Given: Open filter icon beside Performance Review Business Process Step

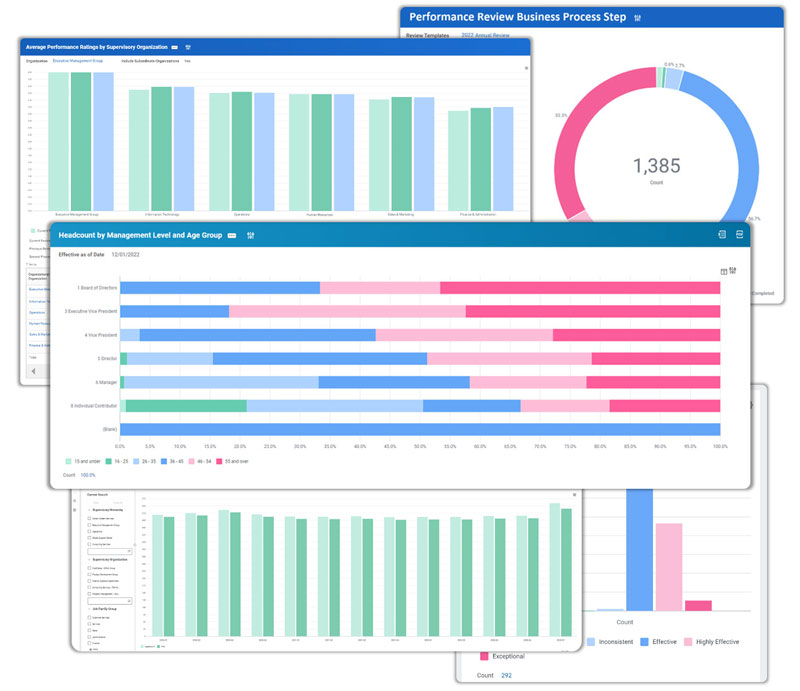Looking at the screenshot, I should click(637, 18).
